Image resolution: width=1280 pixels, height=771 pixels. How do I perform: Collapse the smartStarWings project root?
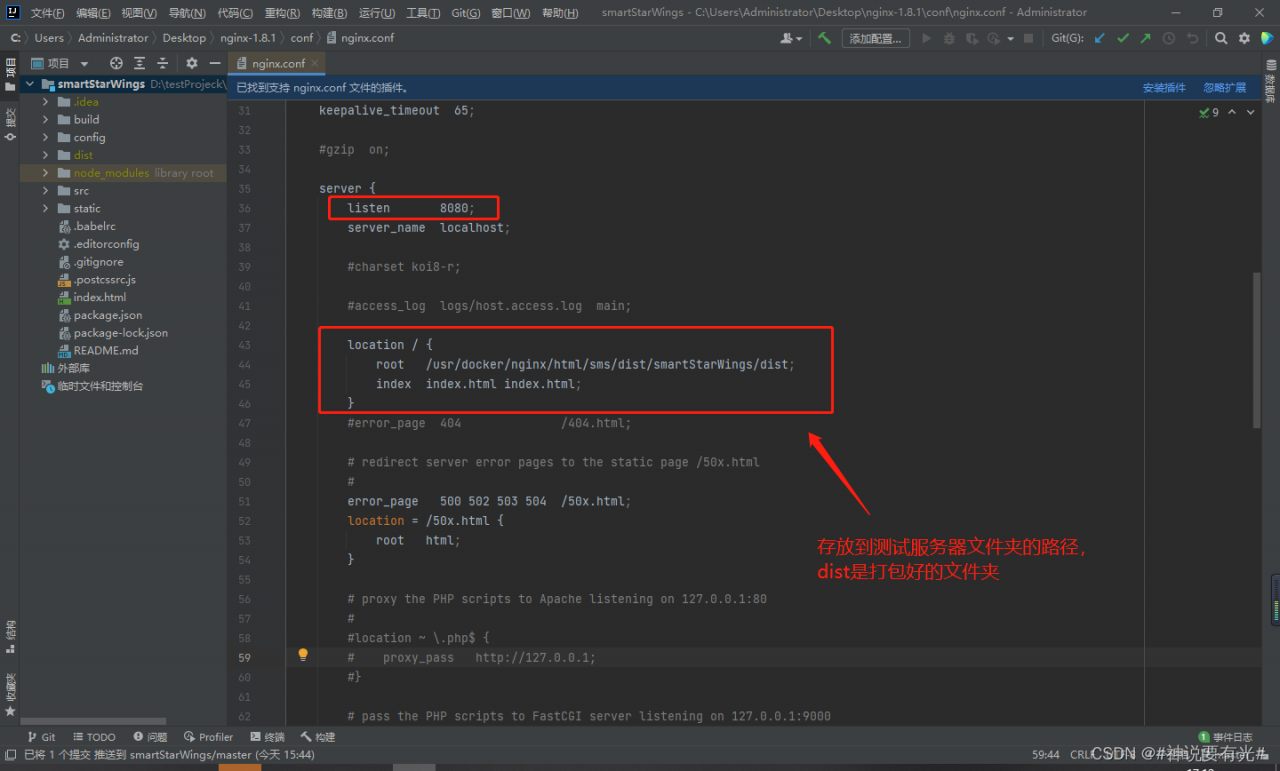coord(31,85)
